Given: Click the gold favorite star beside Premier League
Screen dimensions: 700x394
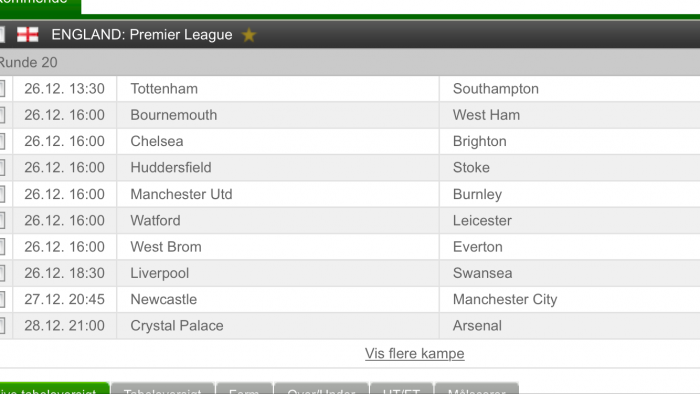Looking at the screenshot, I should 249,35.
